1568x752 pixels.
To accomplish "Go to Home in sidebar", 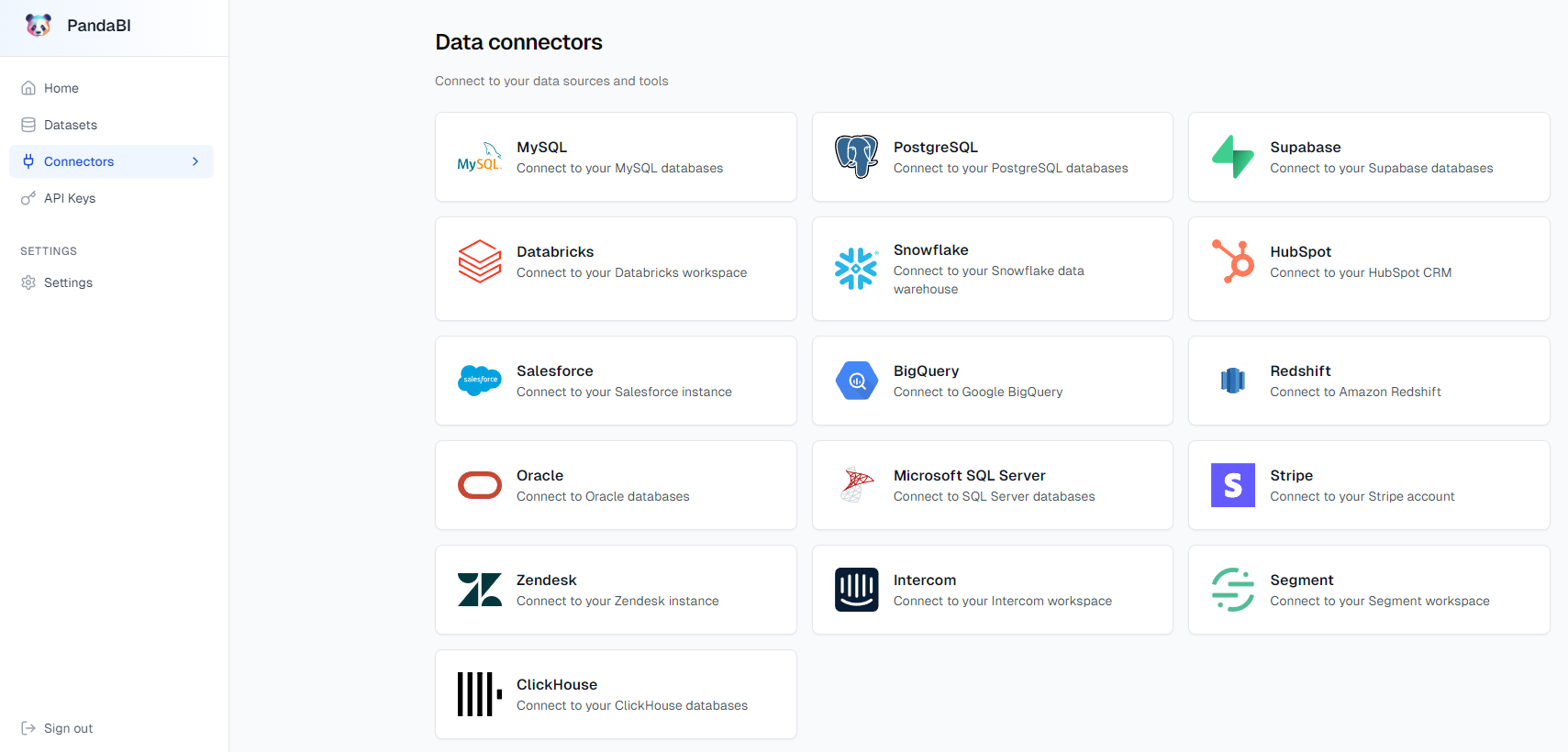I will (x=111, y=88).
